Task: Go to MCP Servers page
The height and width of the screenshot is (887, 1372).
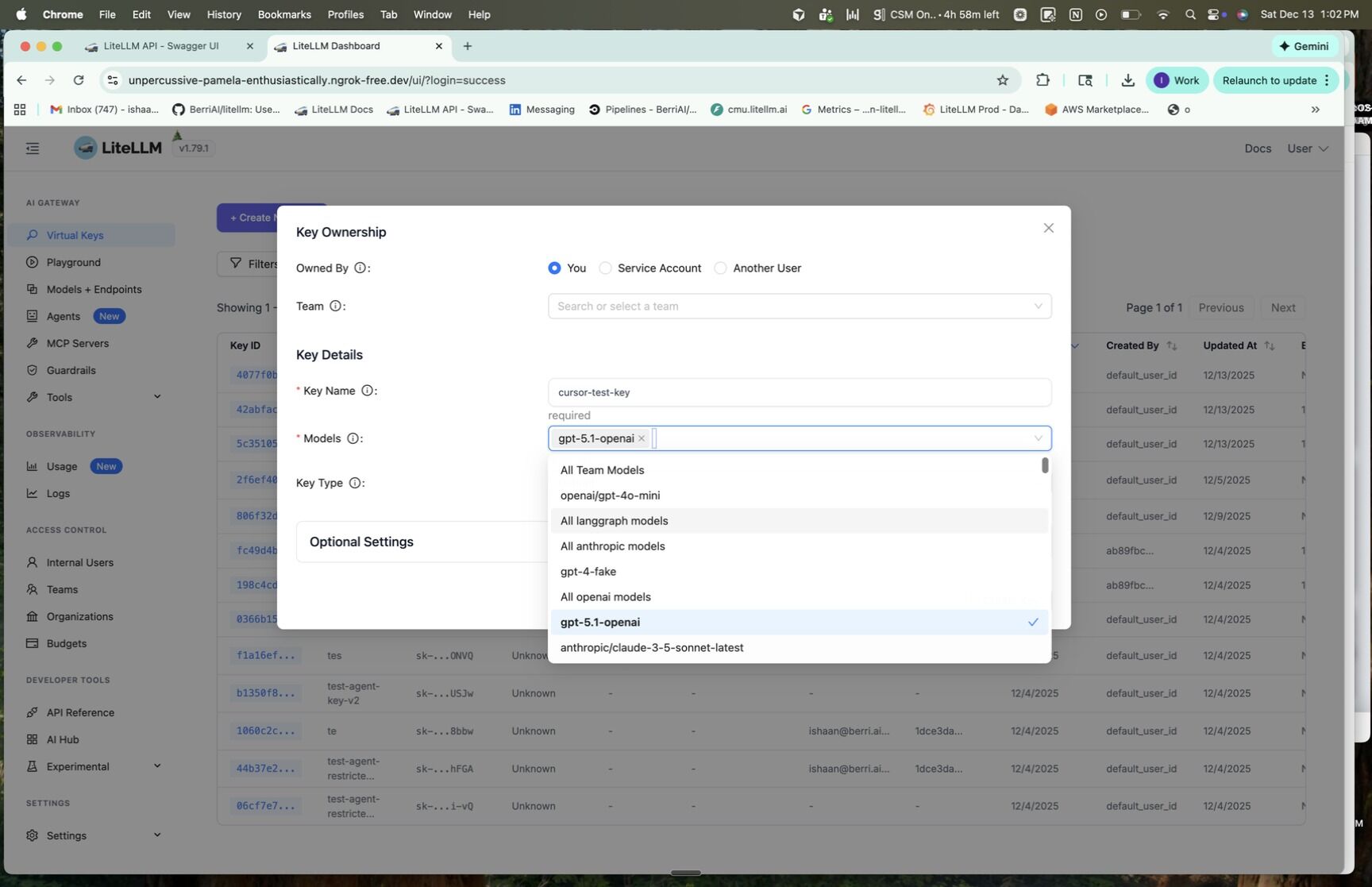Action: [77, 343]
